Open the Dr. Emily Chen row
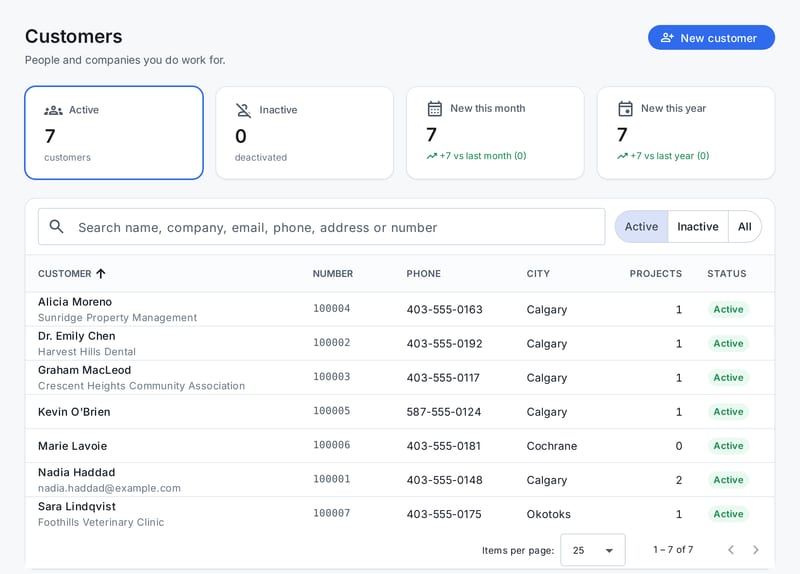Image resolution: width=800 pixels, height=574 pixels. [400, 343]
